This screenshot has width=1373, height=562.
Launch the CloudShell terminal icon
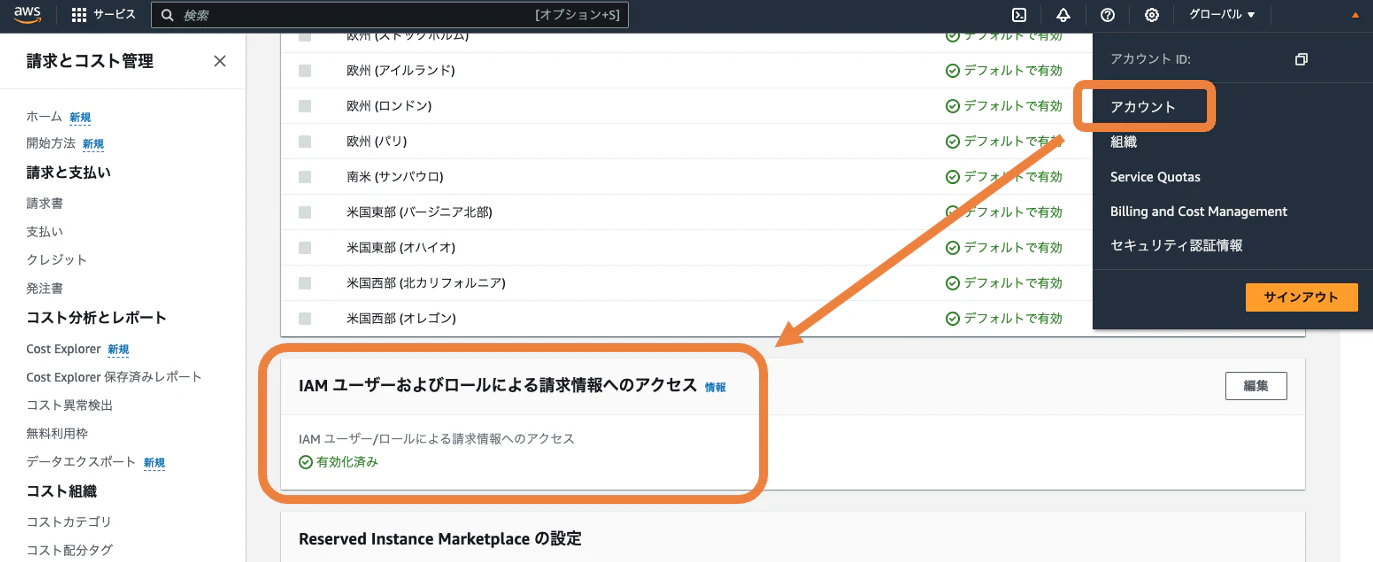pos(1019,15)
